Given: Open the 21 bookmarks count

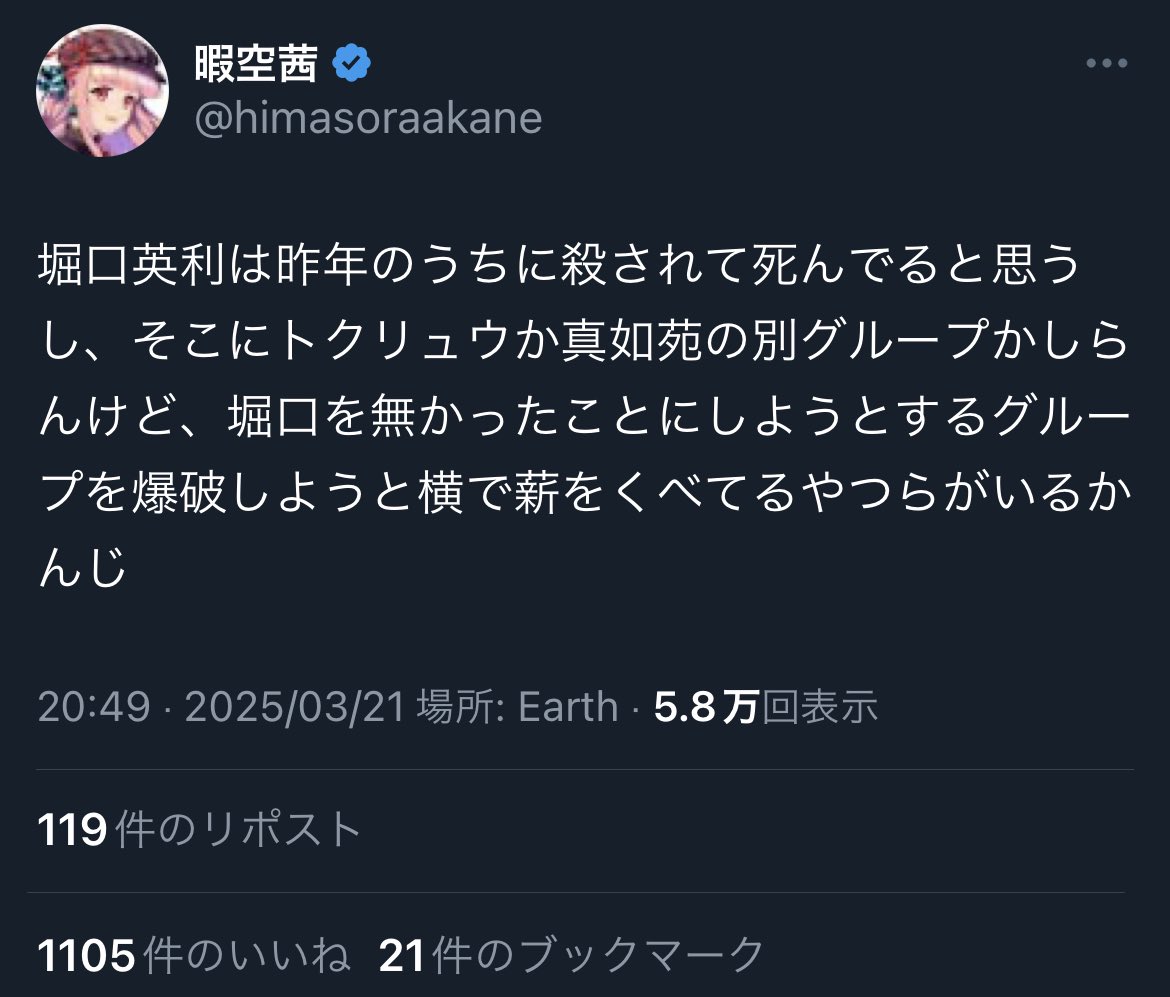Looking at the screenshot, I should pos(403,955).
